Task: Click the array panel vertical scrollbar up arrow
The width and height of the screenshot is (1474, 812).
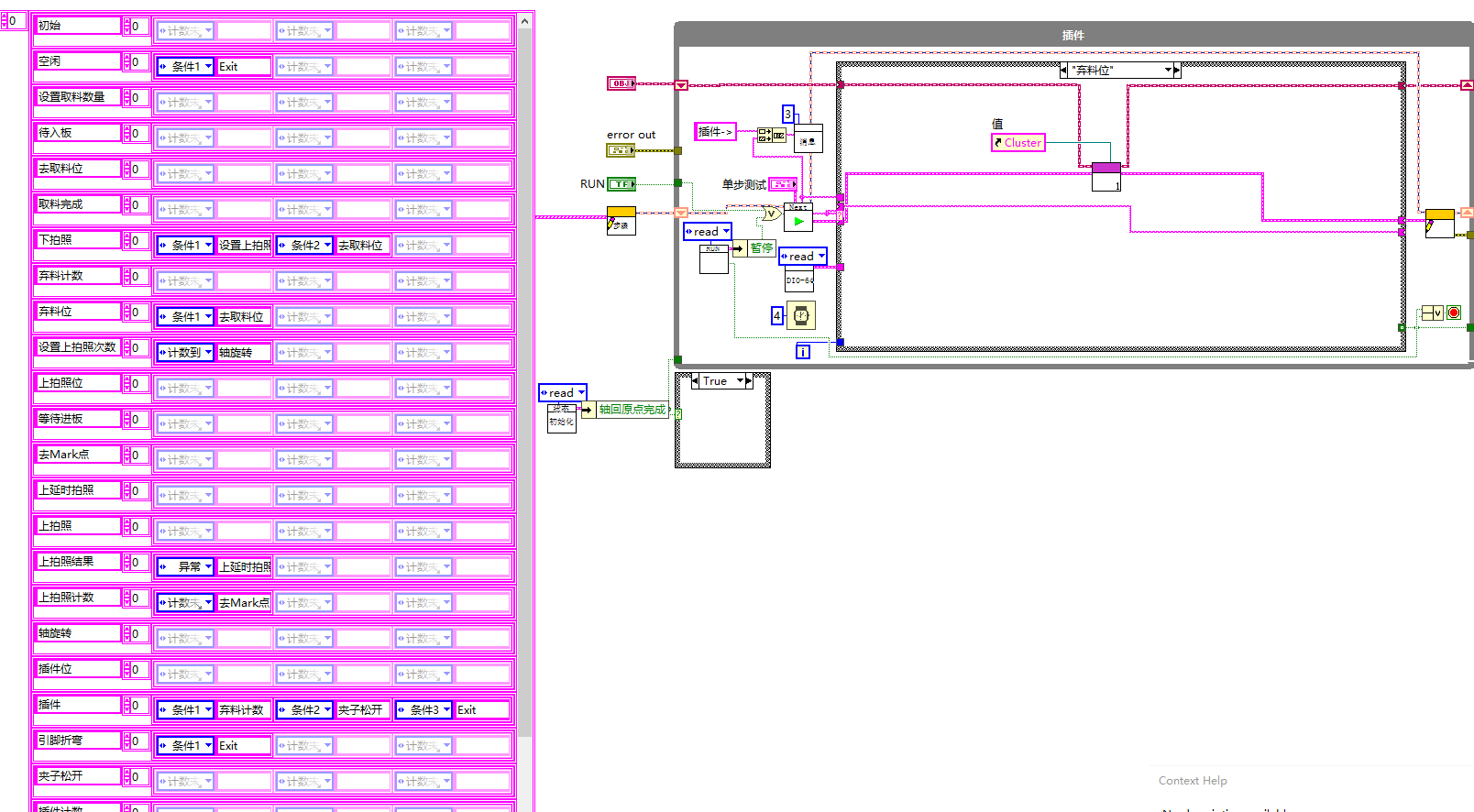Action: 525,21
